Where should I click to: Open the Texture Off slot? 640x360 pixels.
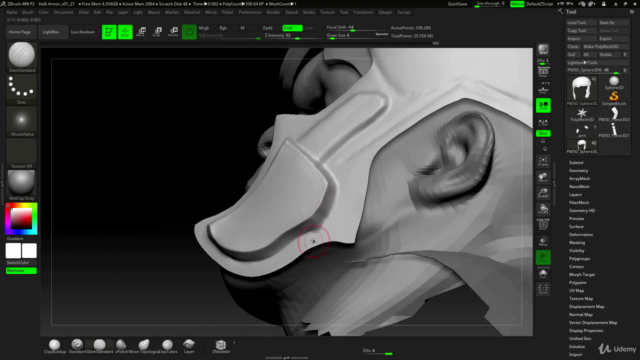(21, 153)
